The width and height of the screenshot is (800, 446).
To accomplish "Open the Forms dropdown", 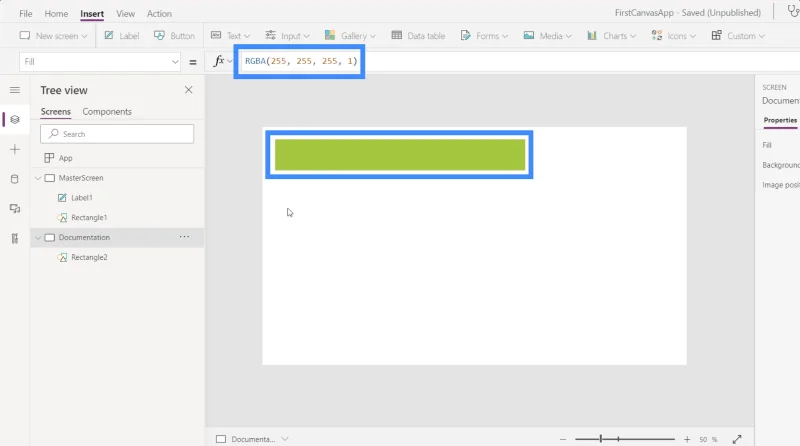I will pos(484,36).
